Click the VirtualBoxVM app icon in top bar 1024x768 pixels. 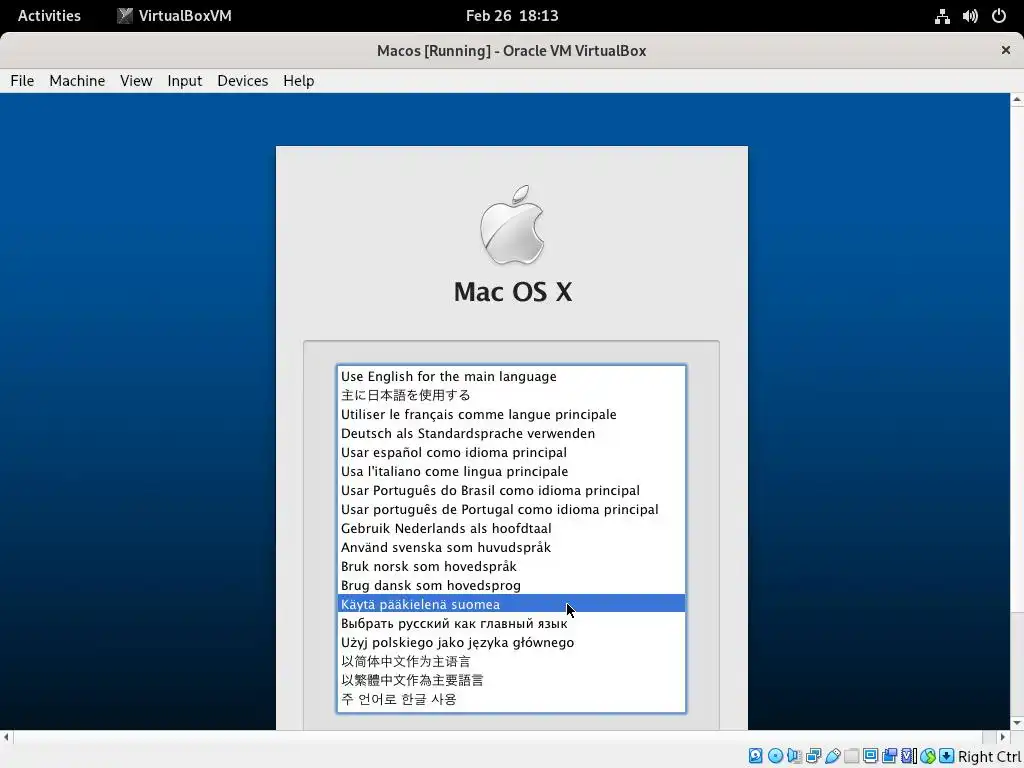pyautogui.click(x=125, y=16)
